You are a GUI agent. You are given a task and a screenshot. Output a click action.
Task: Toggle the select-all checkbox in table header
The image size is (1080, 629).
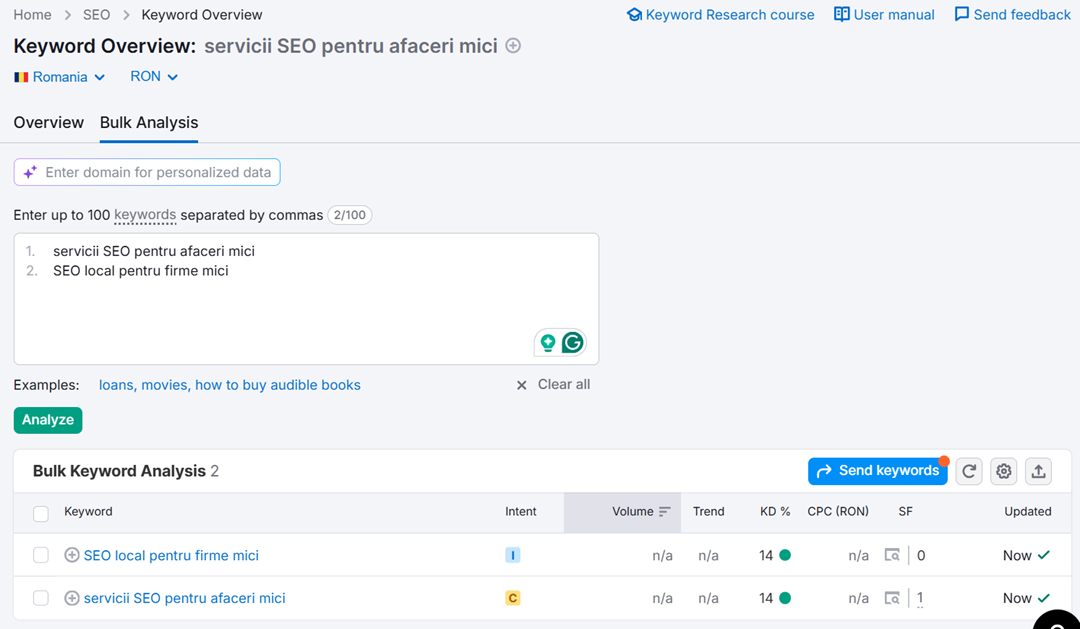coord(41,513)
